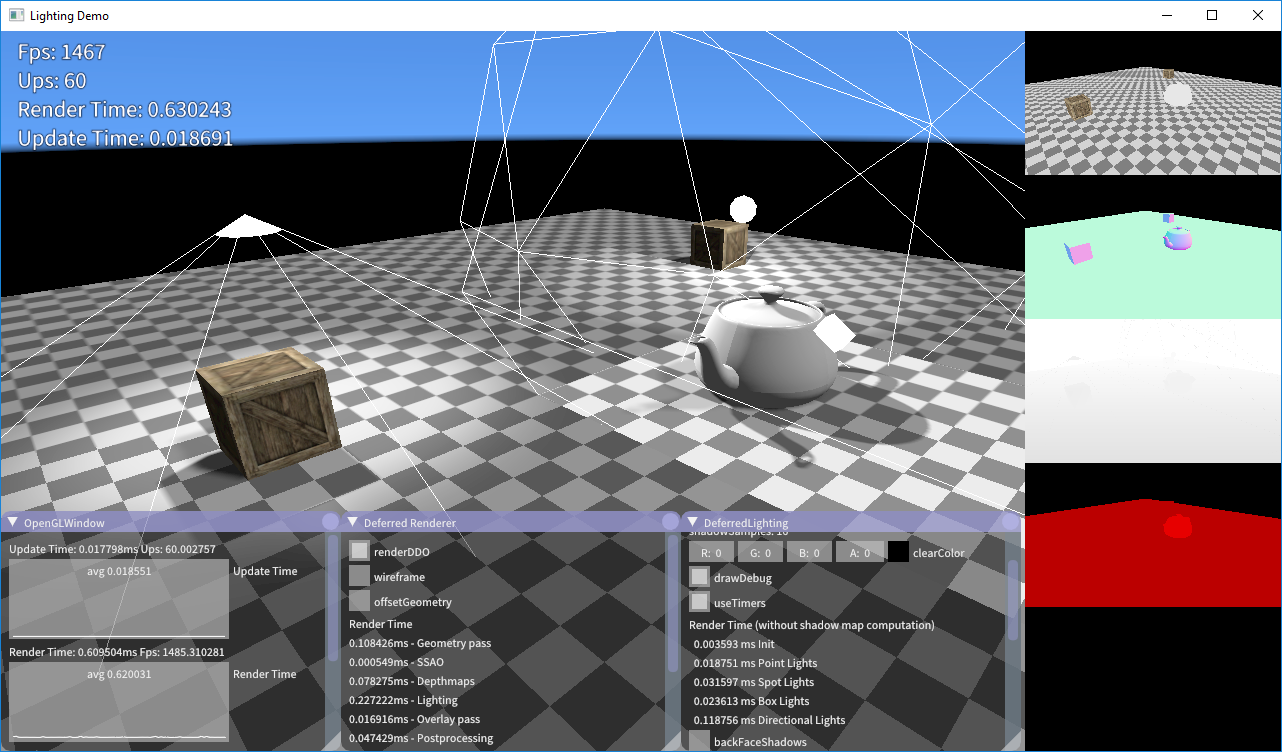Enable the renderDDO checkbox

click(x=359, y=551)
